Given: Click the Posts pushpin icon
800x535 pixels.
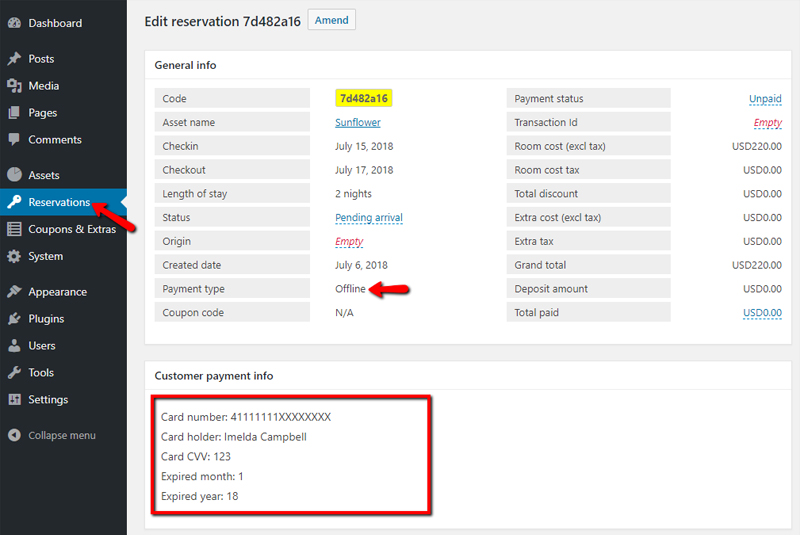Looking at the screenshot, I should click(14, 59).
